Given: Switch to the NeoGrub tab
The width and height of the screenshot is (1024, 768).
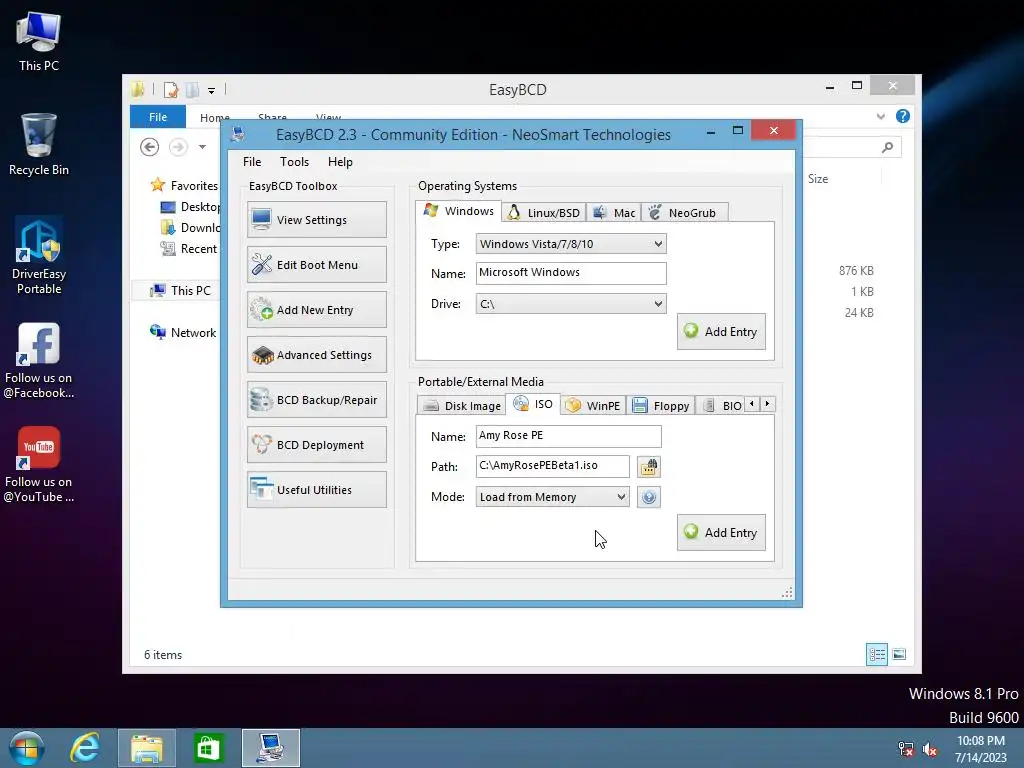Looking at the screenshot, I should 684,213.
